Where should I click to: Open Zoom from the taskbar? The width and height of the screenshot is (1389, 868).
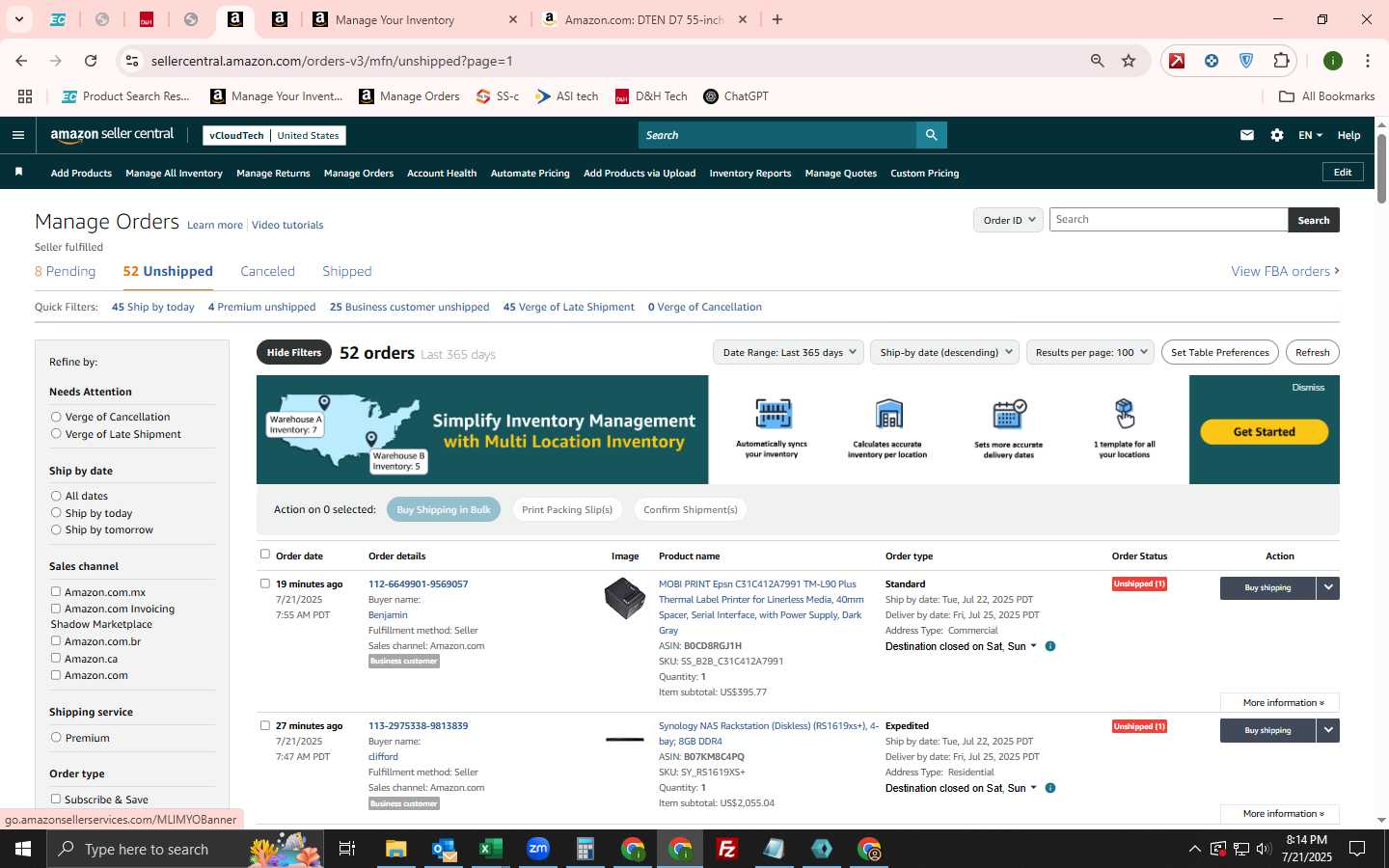click(x=538, y=849)
